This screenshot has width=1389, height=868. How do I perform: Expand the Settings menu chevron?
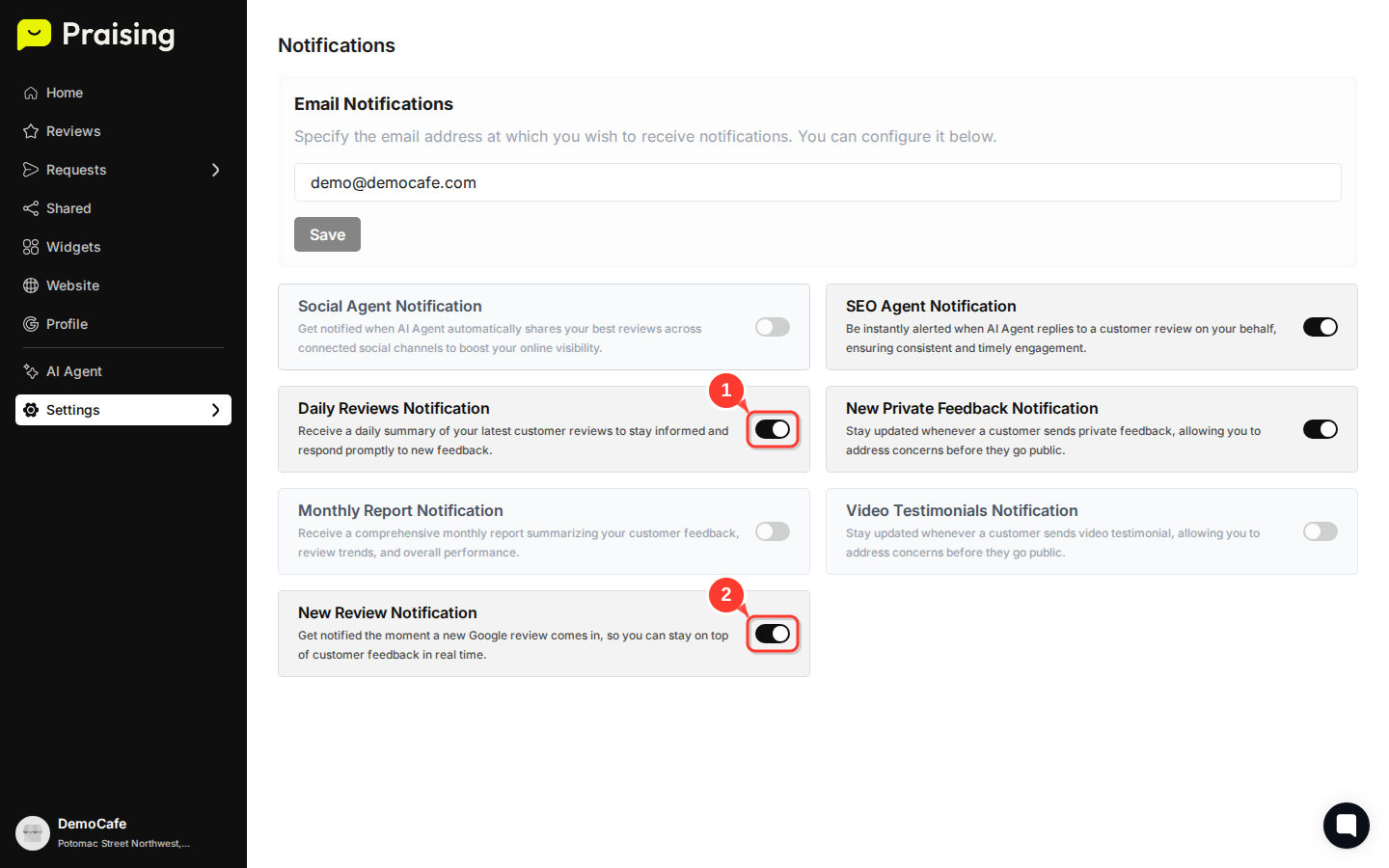pos(217,410)
